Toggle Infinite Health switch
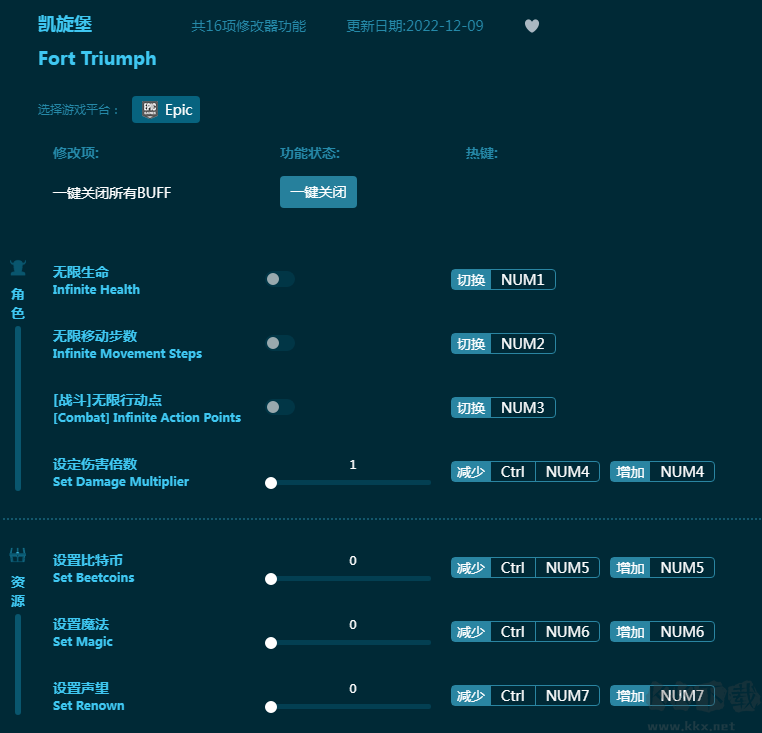 point(279,280)
